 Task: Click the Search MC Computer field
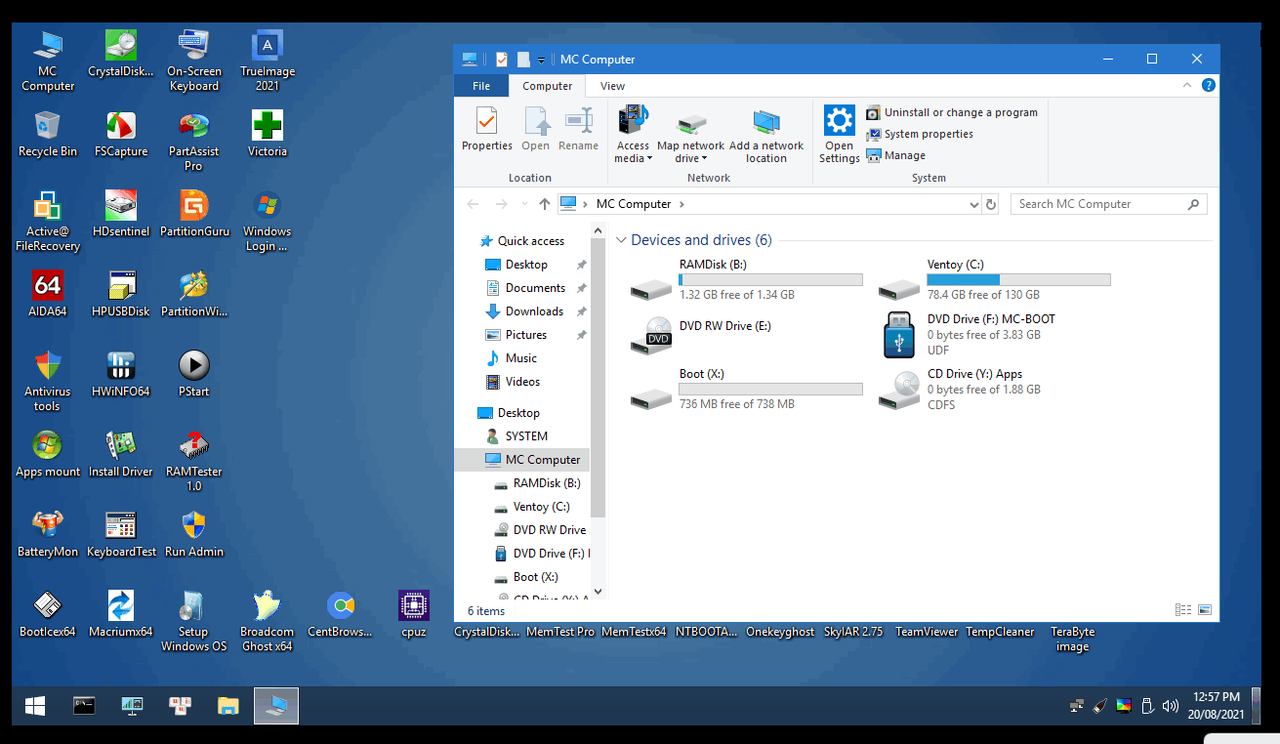click(1108, 204)
